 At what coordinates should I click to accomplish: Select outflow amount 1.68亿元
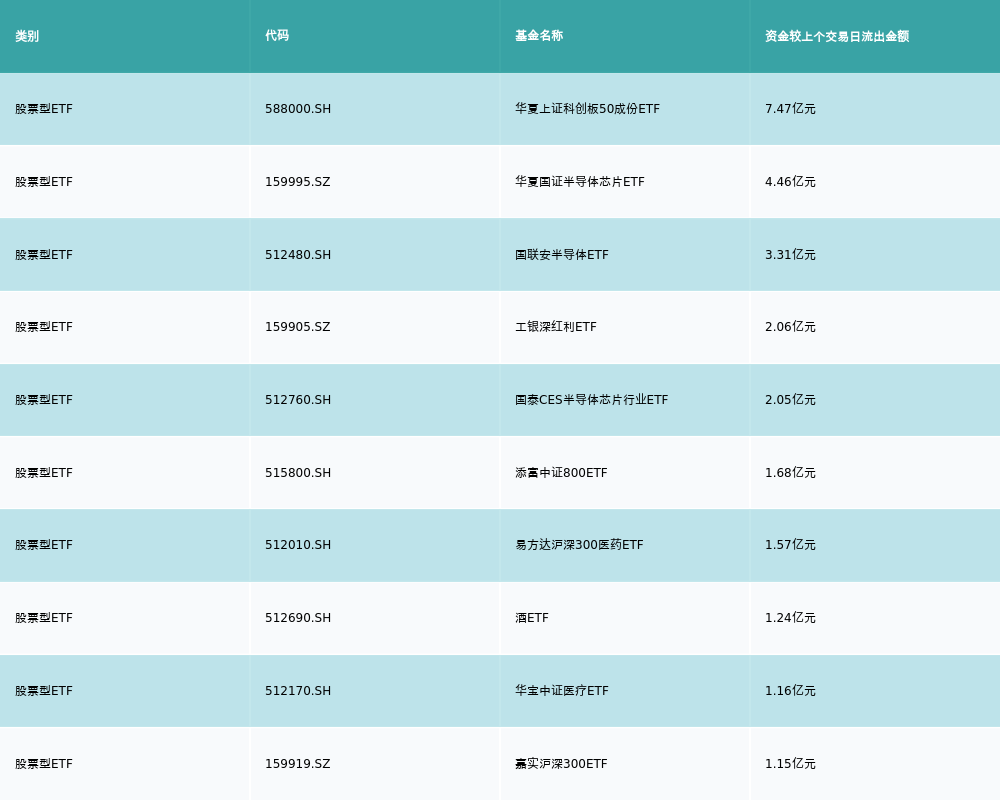[x=790, y=473]
